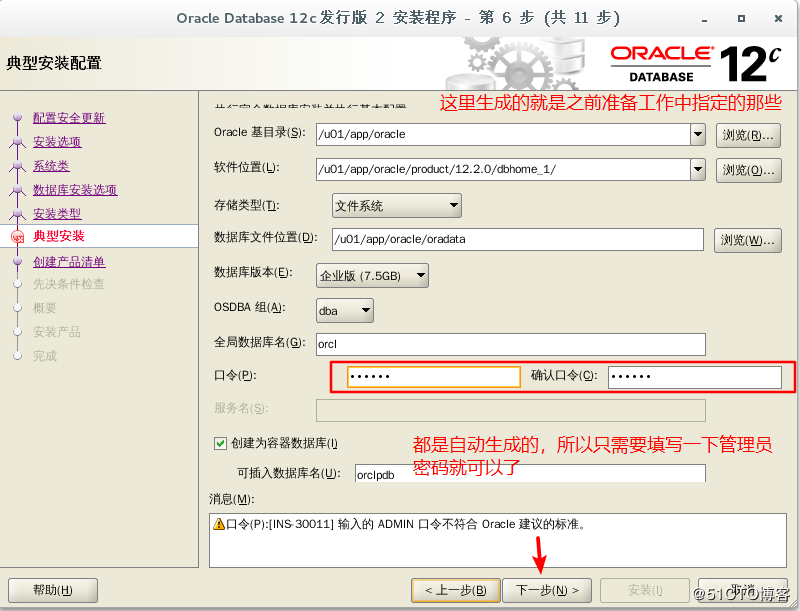The height and width of the screenshot is (611, 800).
Task: Expand the 软件位置 dropdown arrow
Action: click(x=698, y=169)
